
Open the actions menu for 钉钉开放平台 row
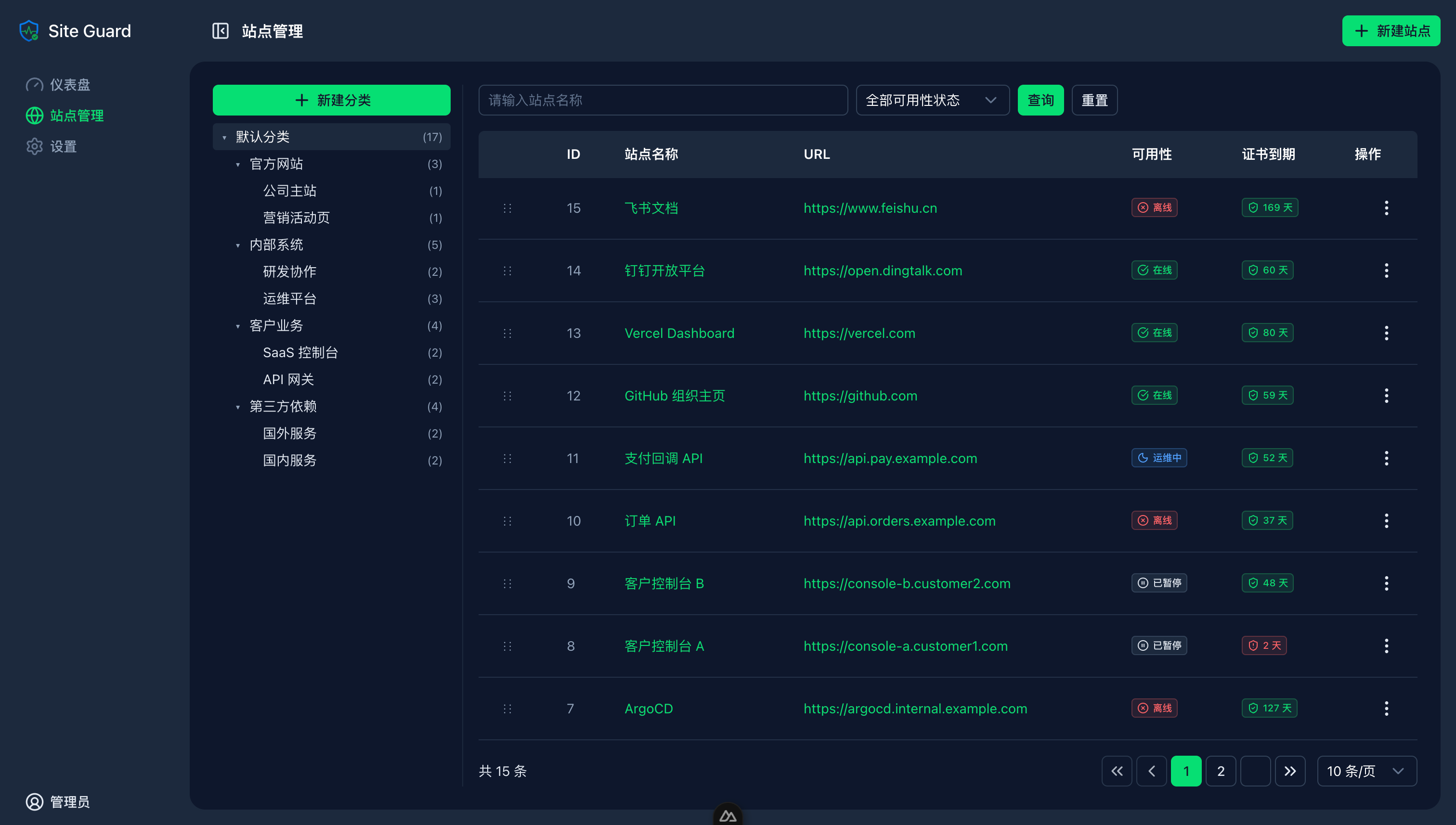1386,271
